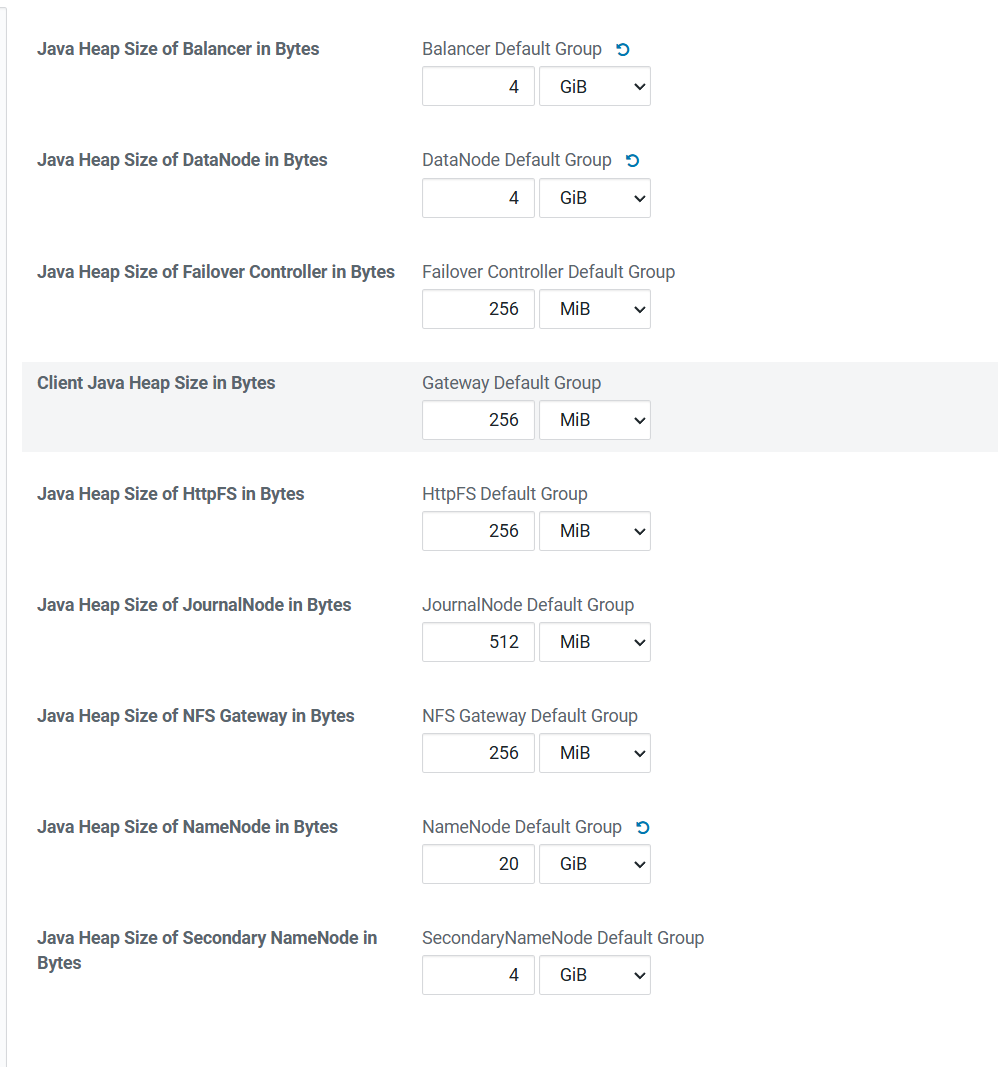998x1067 pixels.
Task: Open Balancer heap size unit dropdown
Action: point(595,87)
